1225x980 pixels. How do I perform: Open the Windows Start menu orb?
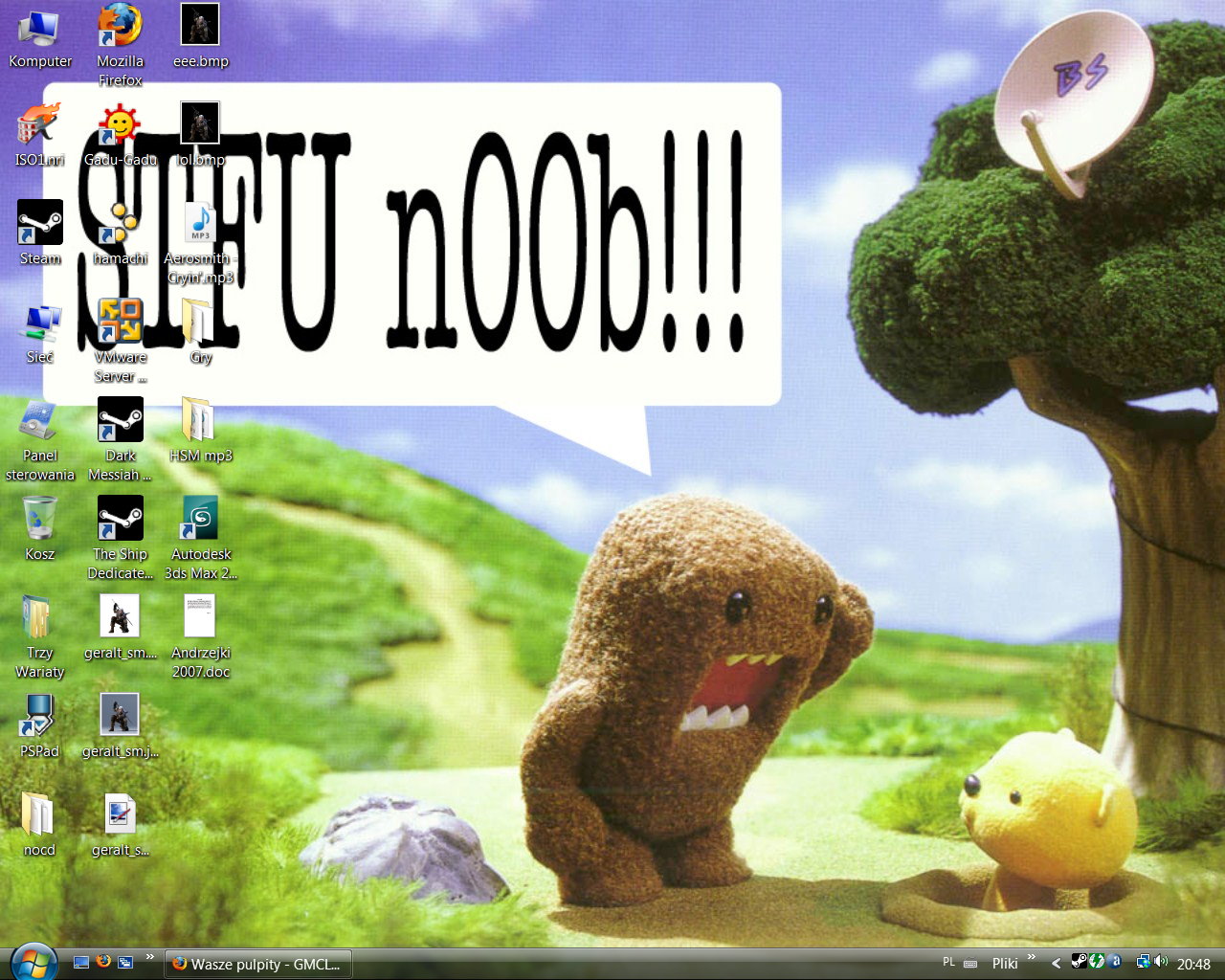33,961
